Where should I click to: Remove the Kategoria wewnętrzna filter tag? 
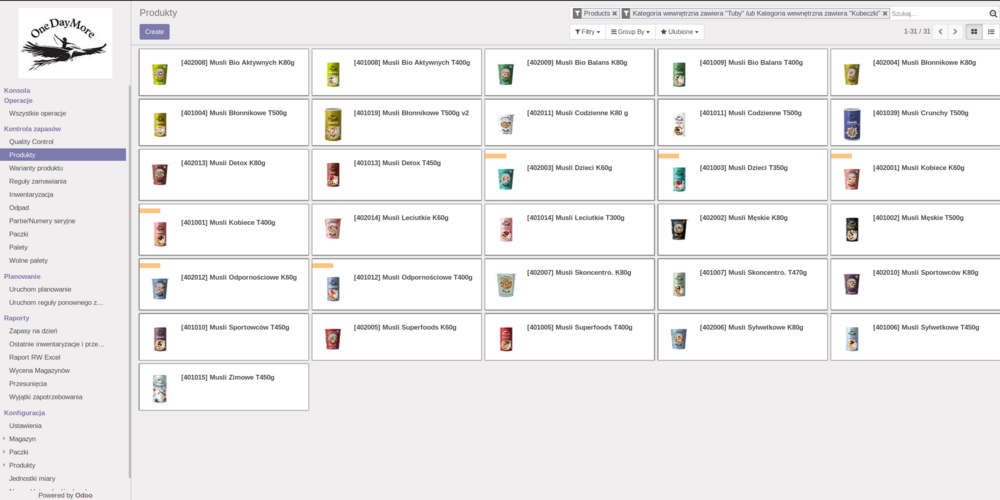tap(885, 14)
